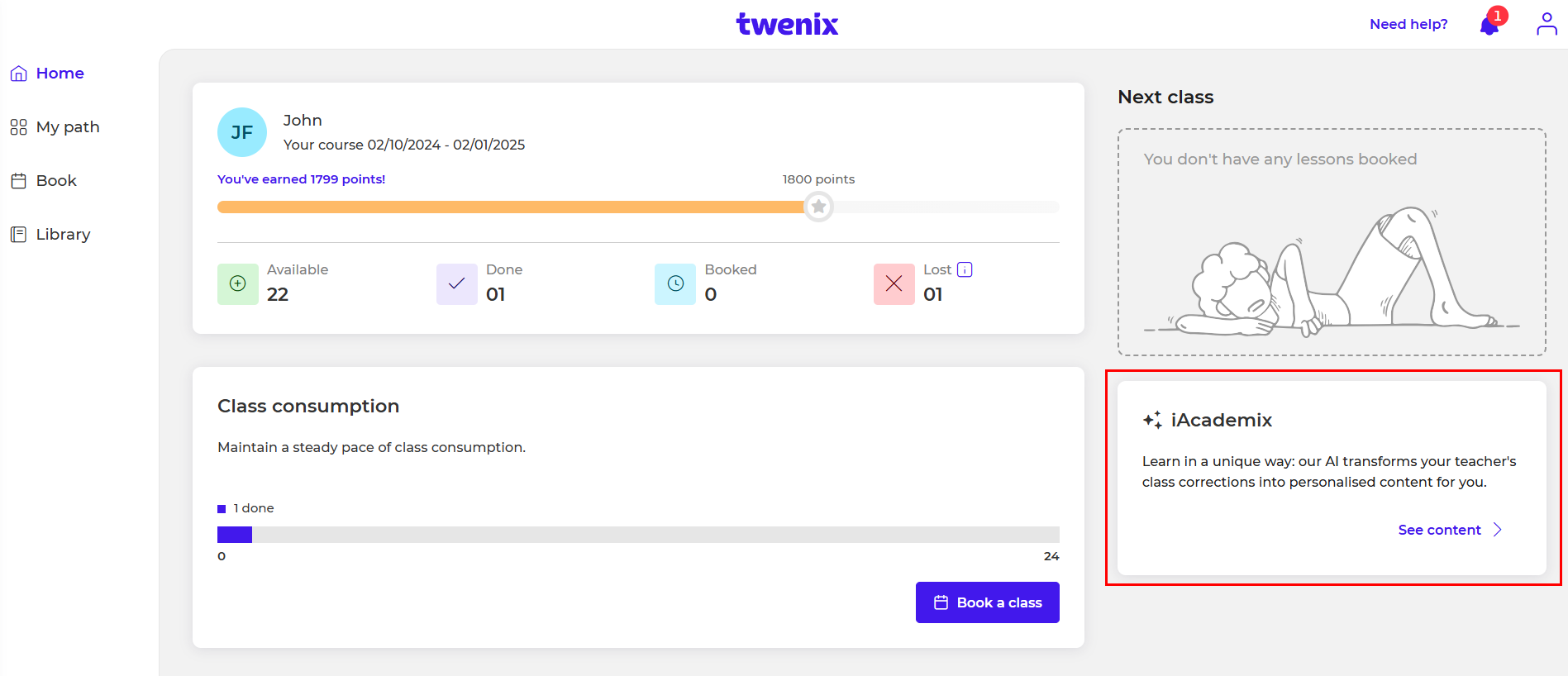Click the See content link

coord(1439,530)
